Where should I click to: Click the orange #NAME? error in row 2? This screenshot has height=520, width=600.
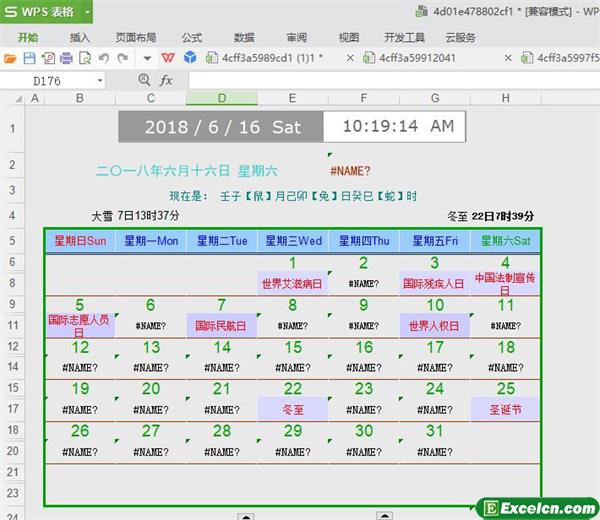click(x=350, y=171)
